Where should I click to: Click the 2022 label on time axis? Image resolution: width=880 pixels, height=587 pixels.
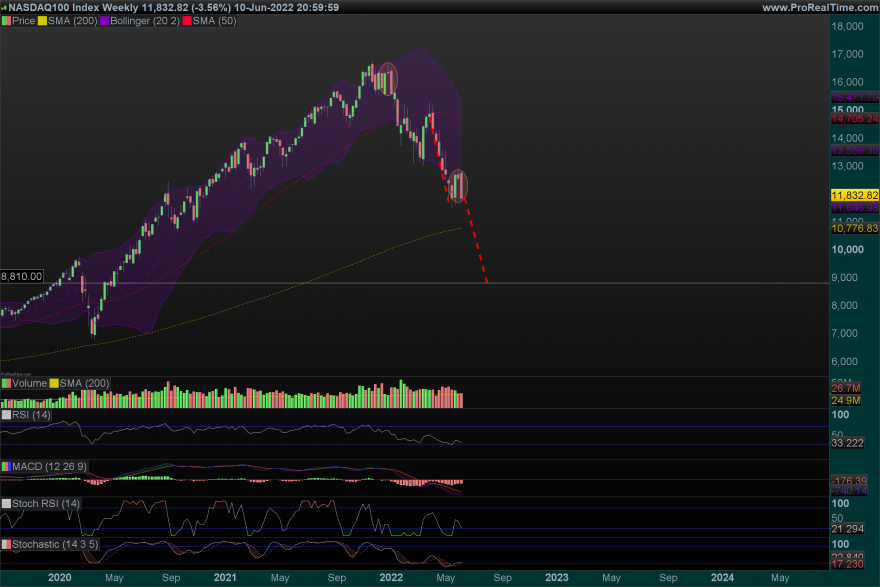coord(391,577)
